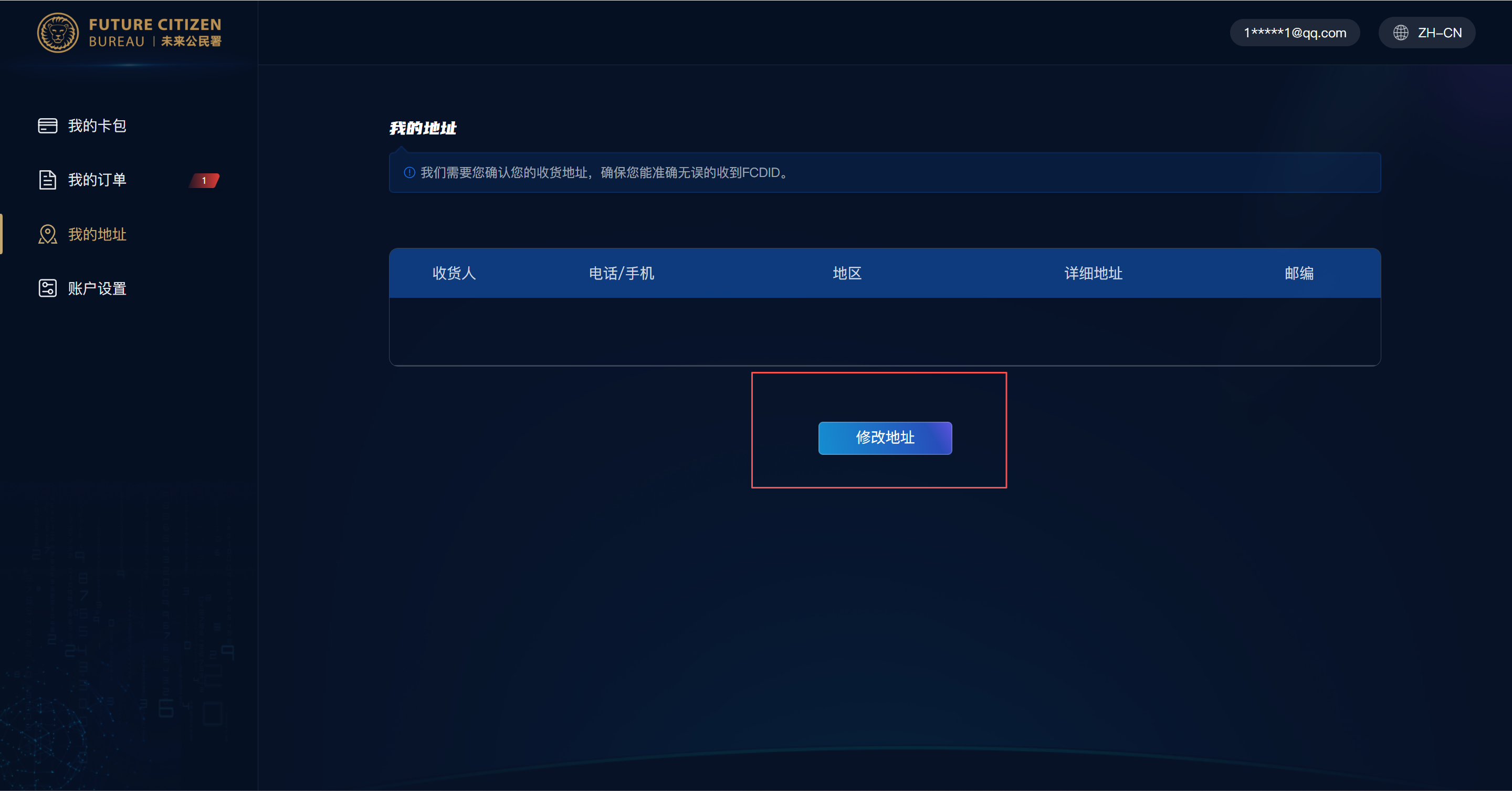This screenshot has width=1512, height=791.
Task: Open the ZH-CN language selector
Action: pyautogui.click(x=1427, y=33)
